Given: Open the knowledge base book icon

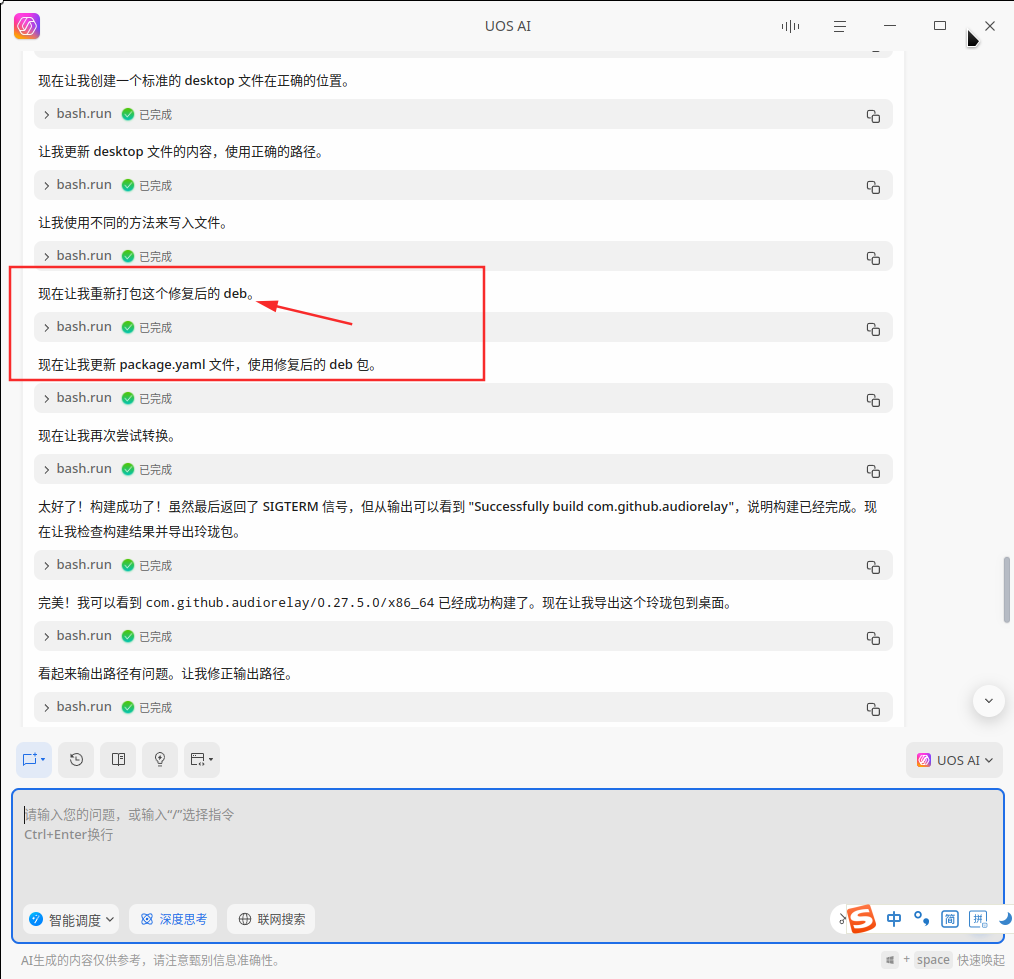Looking at the screenshot, I should pyautogui.click(x=118, y=759).
